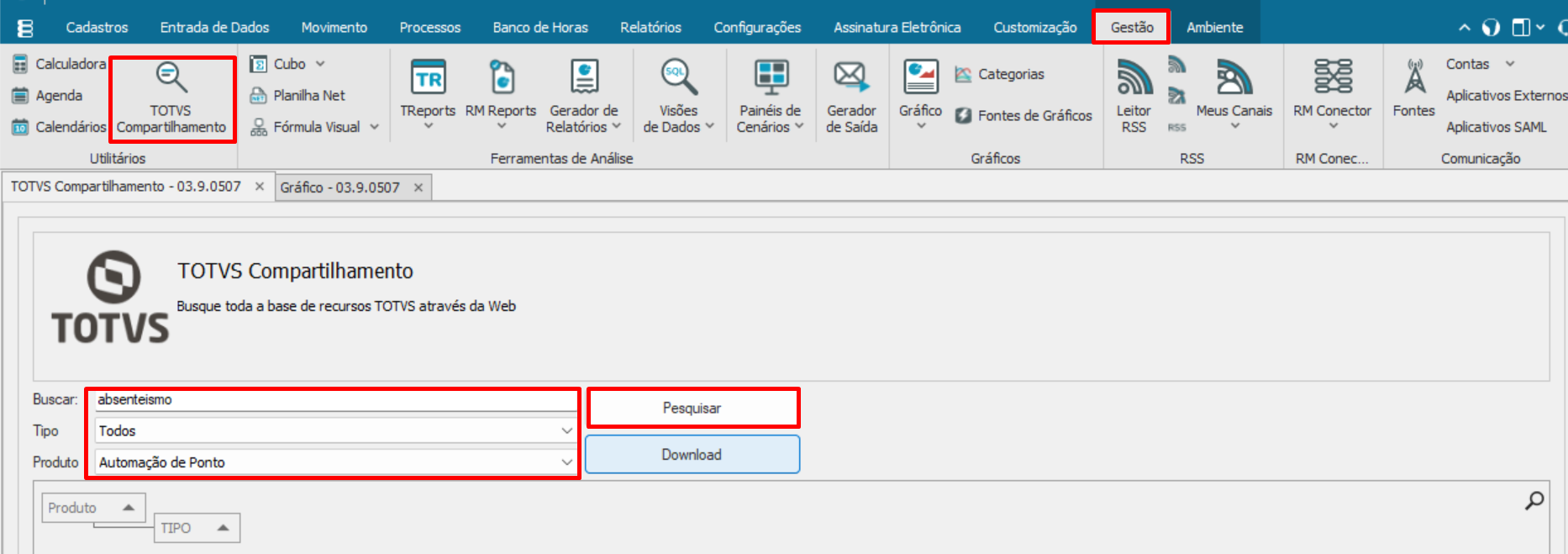Open Gerador de Saída

pyautogui.click(x=851, y=97)
